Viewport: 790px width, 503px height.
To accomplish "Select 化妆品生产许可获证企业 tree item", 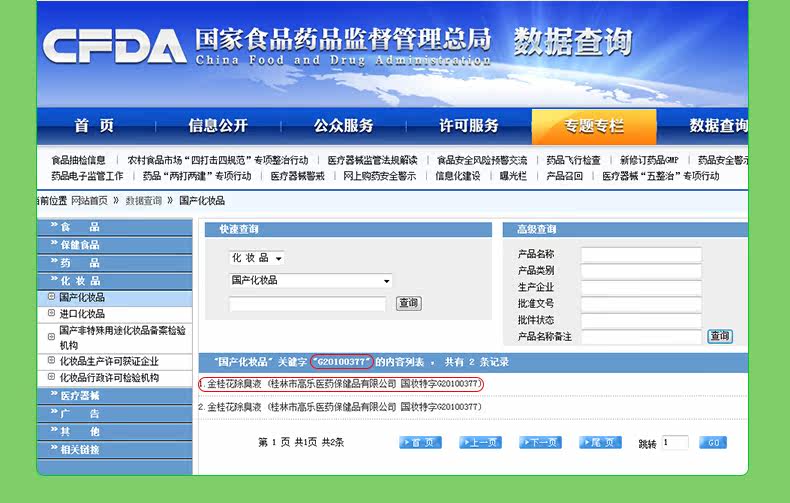I will point(109,361).
